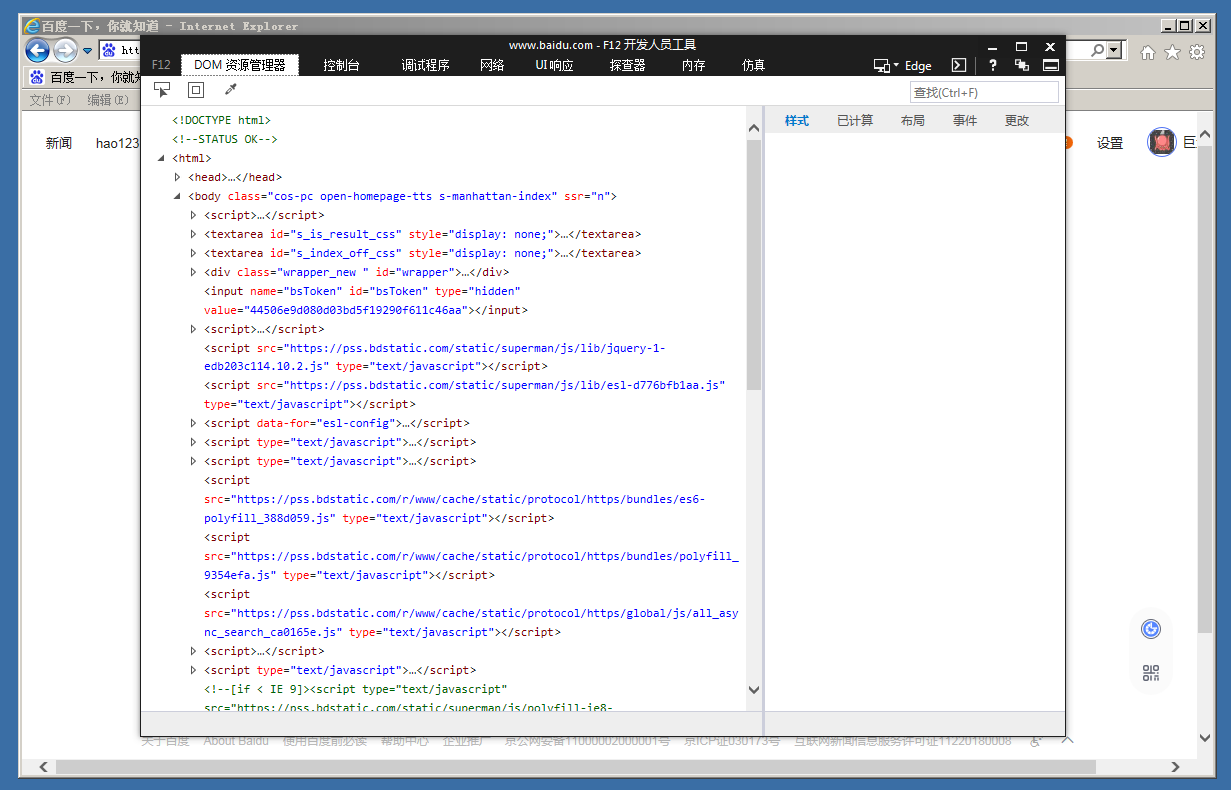Image resolution: width=1231 pixels, height=790 pixels.
Task: Collapse the body node
Action: coord(178,196)
